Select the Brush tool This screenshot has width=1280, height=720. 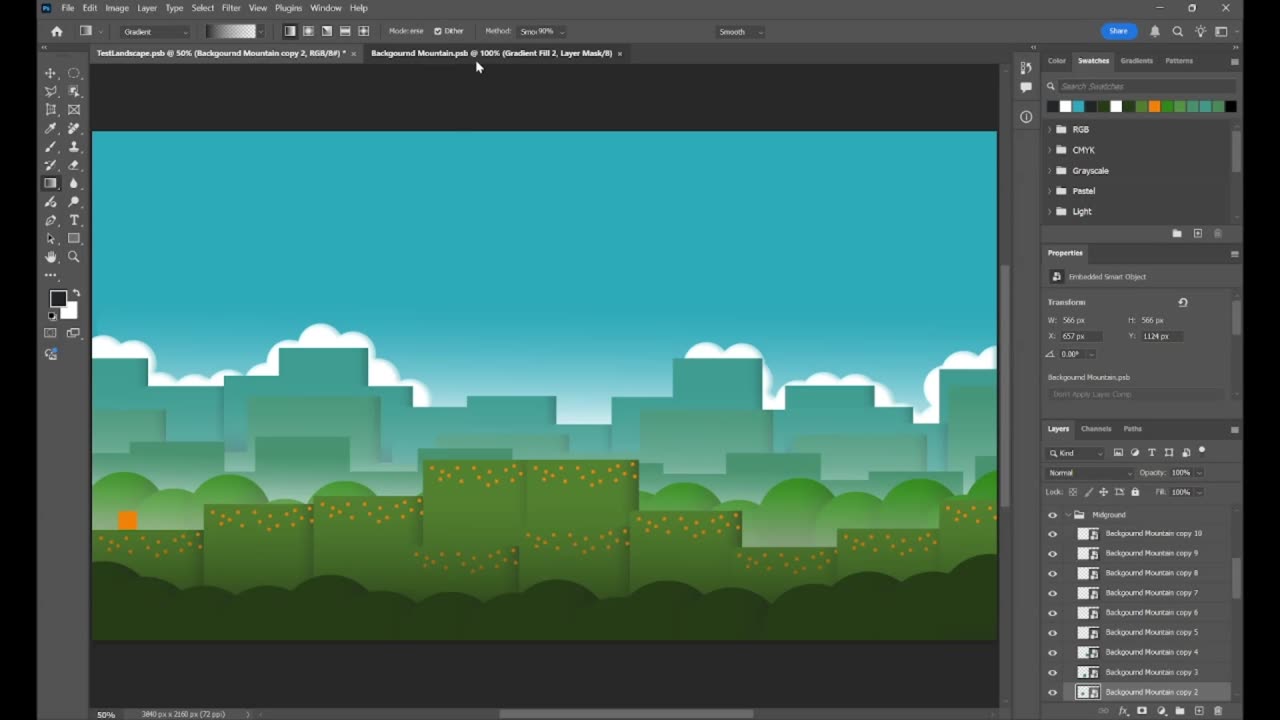pos(51,147)
